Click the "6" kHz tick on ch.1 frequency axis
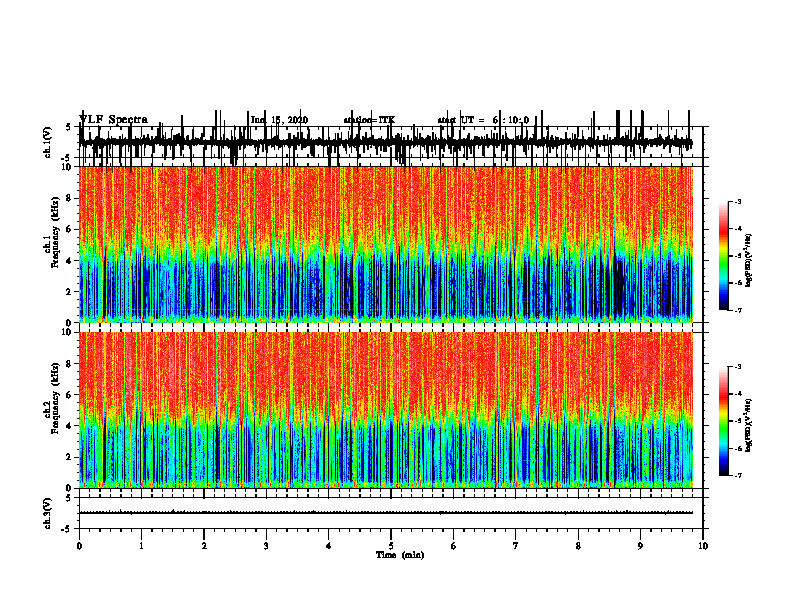This screenshot has height=612, width=792. point(70,229)
